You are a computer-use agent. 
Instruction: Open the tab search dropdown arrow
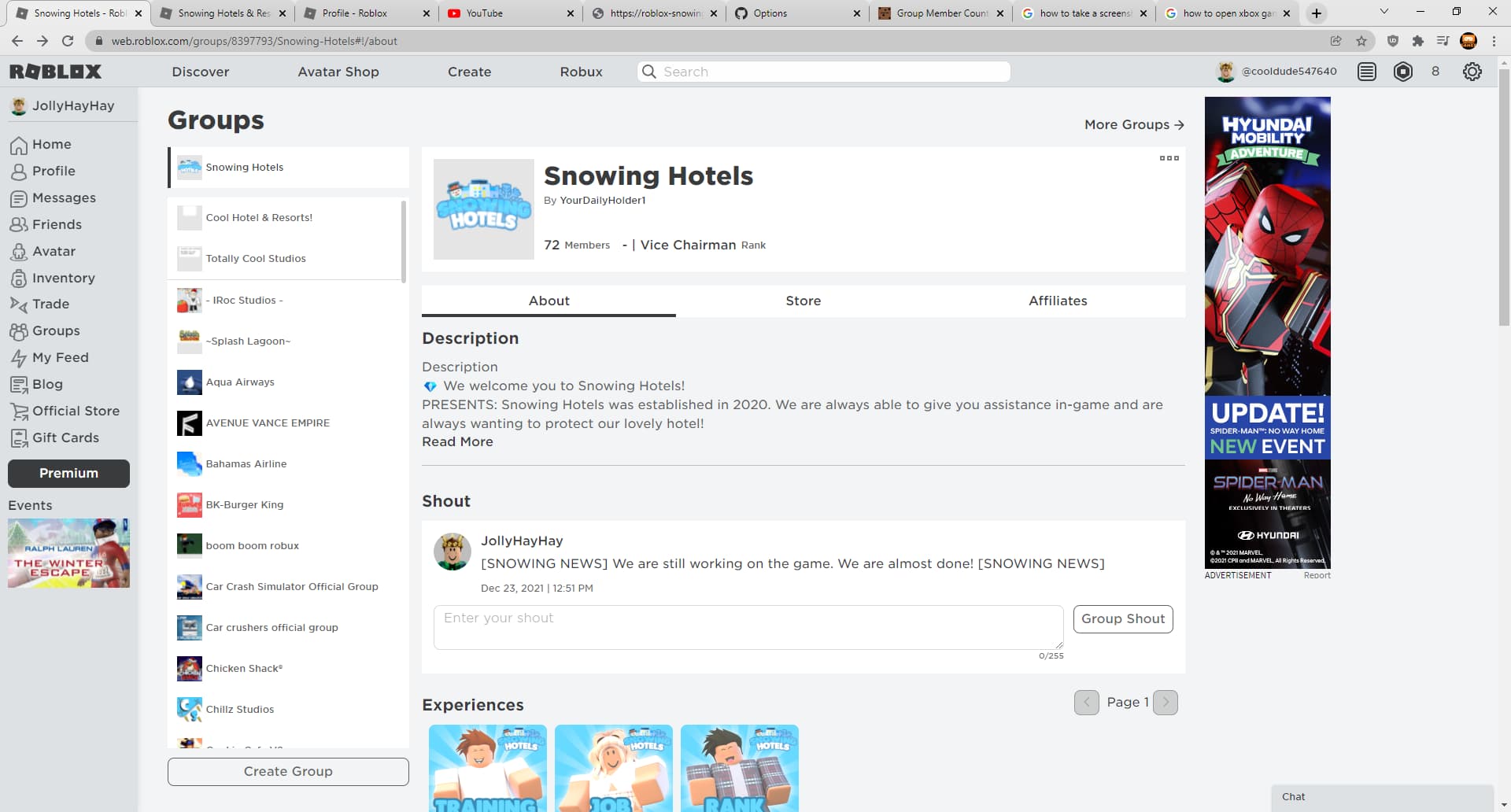point(1384,12)
